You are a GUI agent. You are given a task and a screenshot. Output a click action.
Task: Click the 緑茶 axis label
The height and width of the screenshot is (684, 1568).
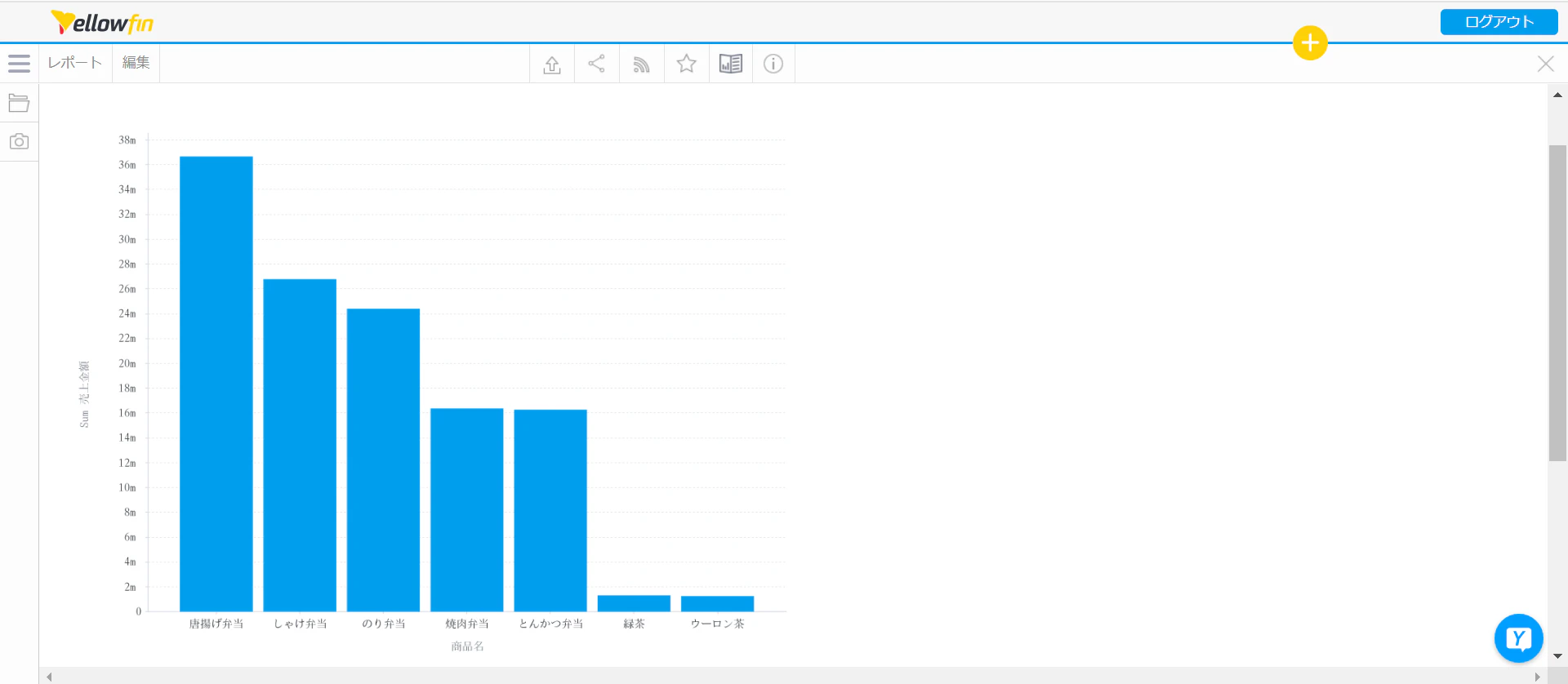coord(634,624)
